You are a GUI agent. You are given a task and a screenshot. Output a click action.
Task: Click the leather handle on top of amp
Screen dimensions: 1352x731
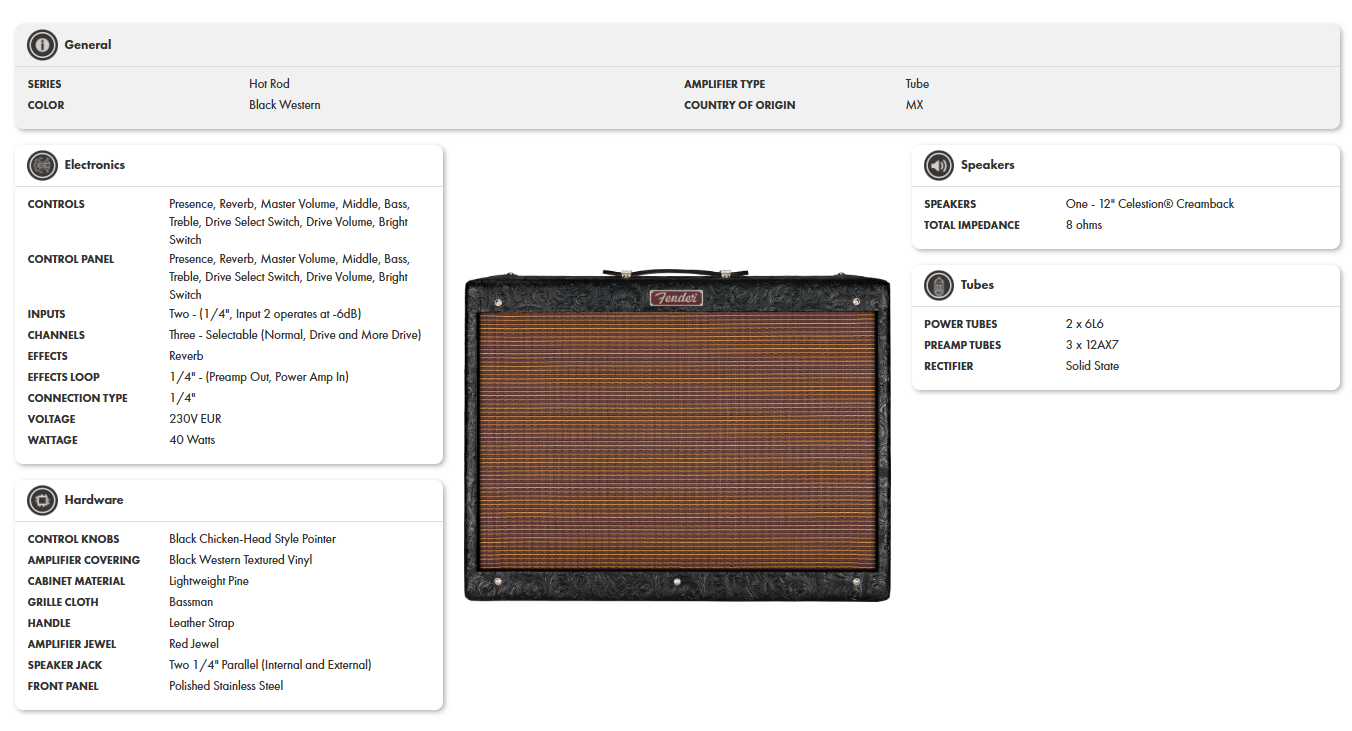(x=677, y=270)
